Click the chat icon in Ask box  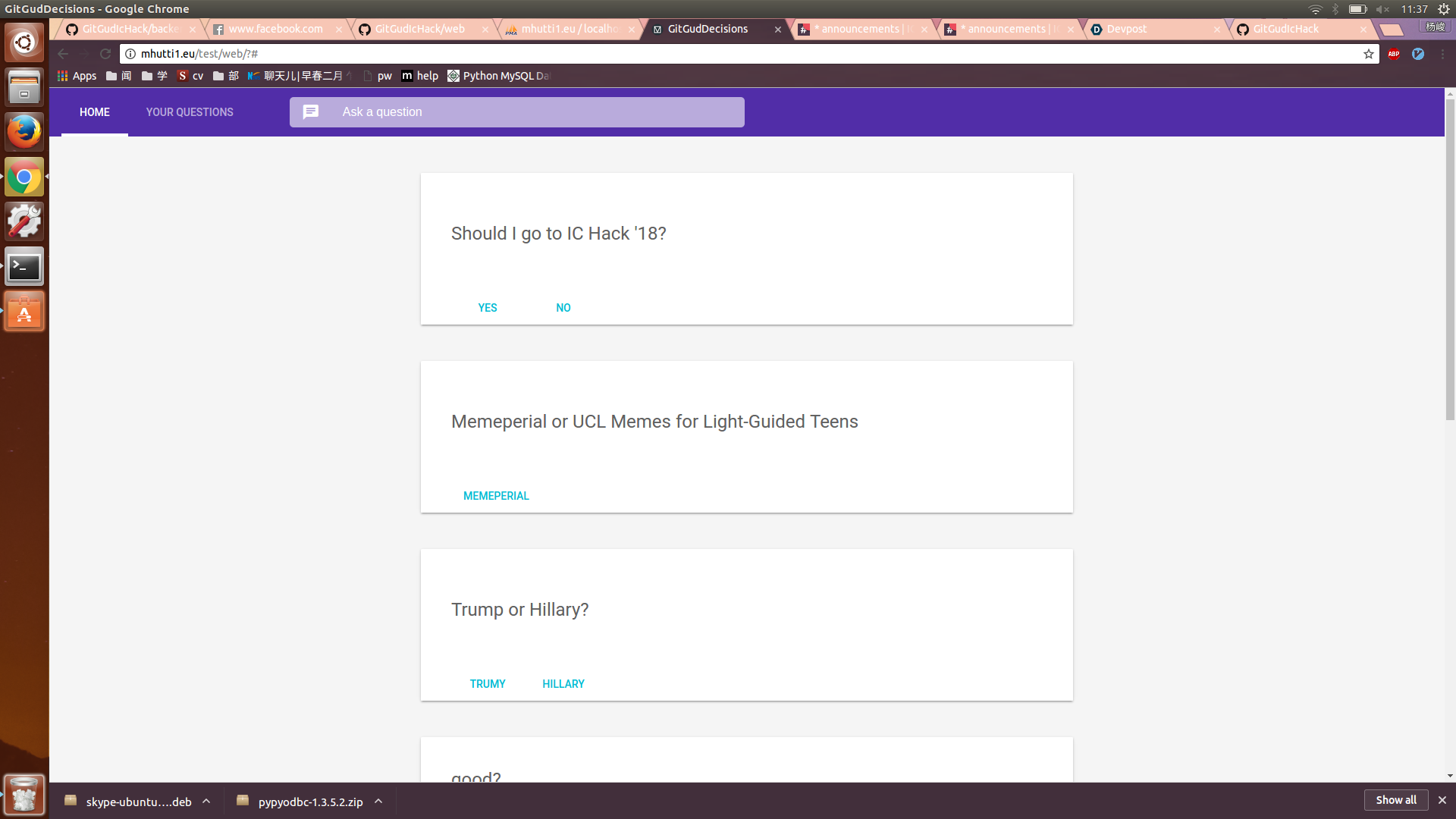(x=311, y=112)
